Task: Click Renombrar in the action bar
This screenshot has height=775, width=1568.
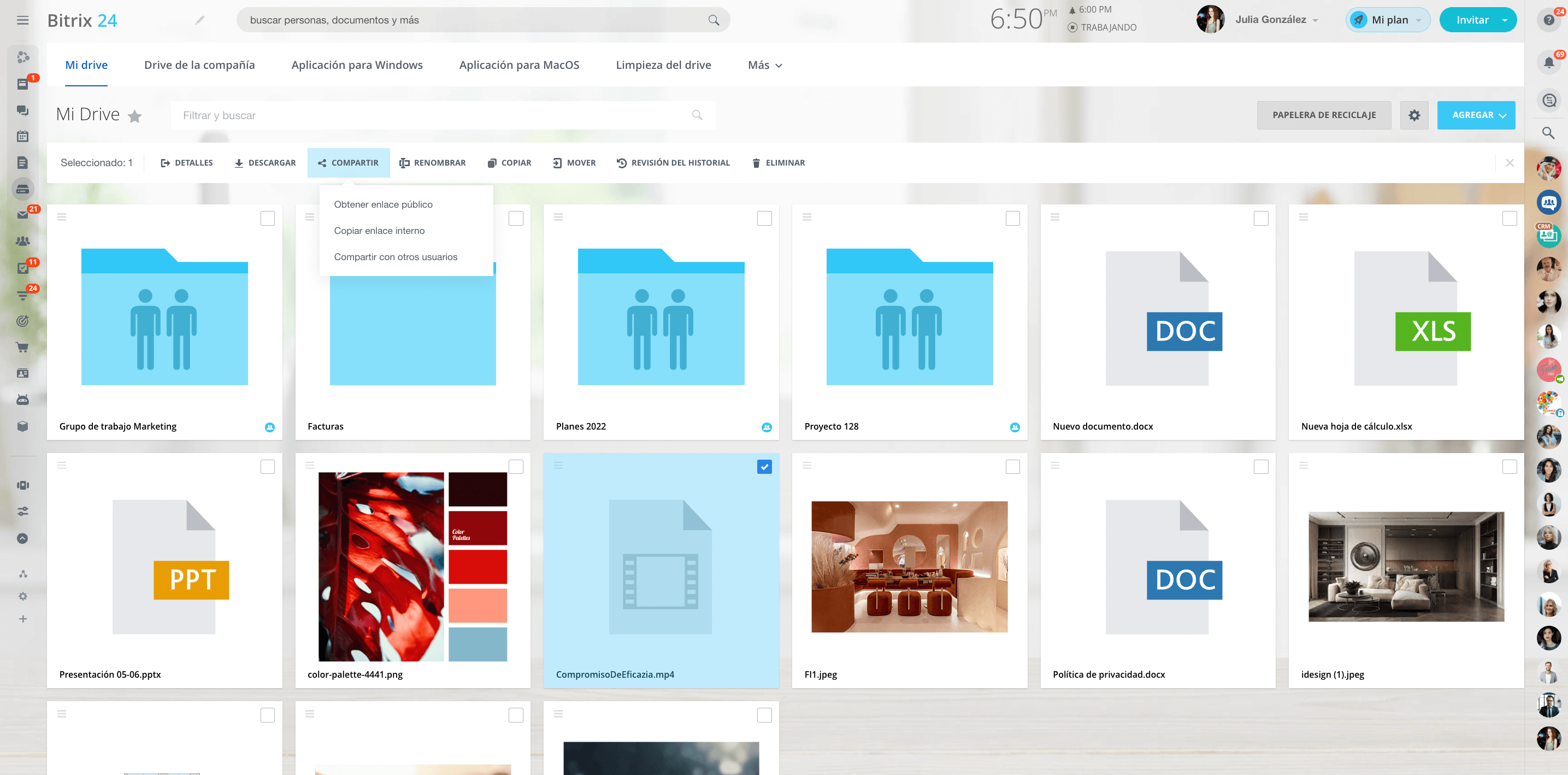Action: point(433,162)
